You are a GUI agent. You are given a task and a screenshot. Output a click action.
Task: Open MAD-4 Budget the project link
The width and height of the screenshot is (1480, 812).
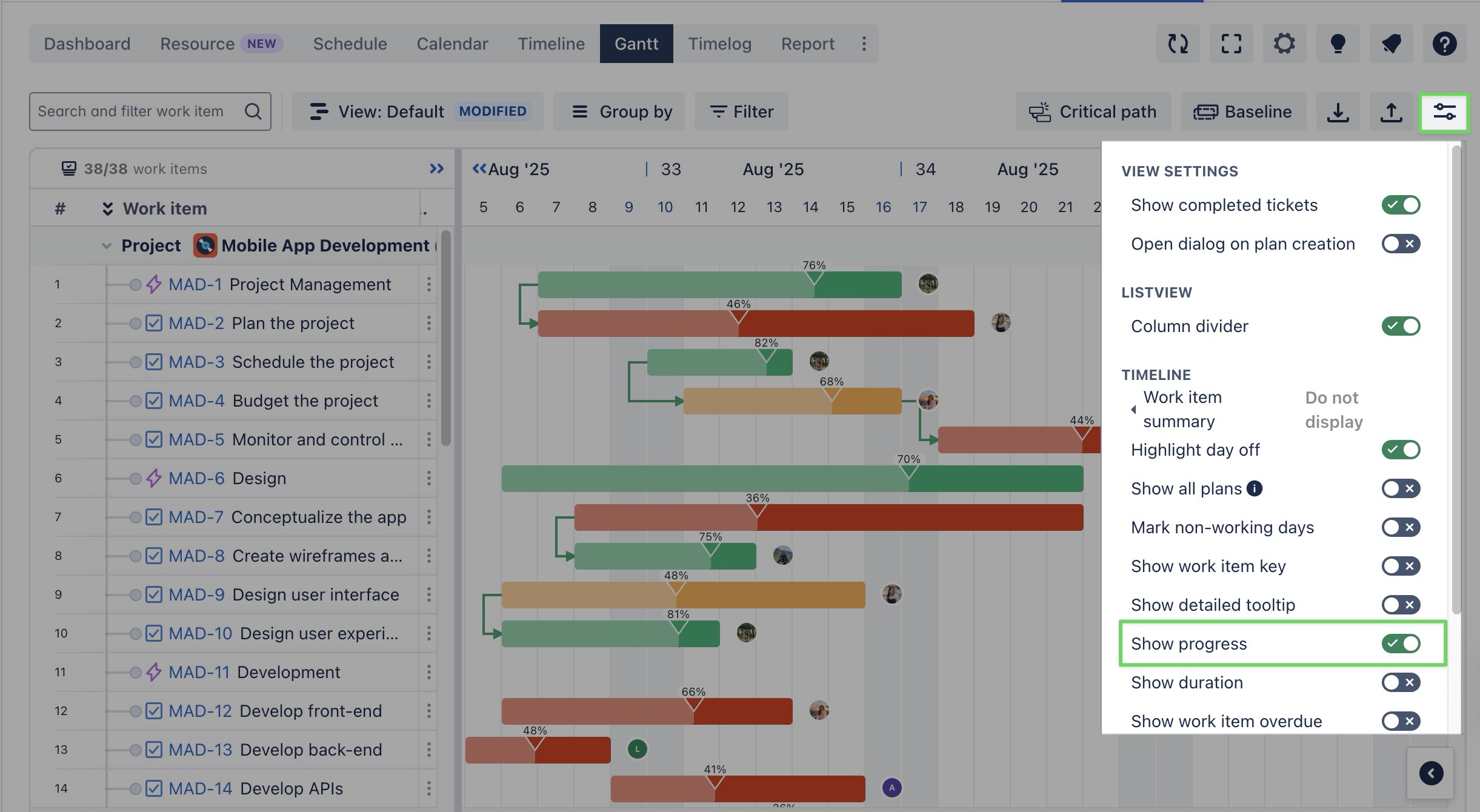tap(196, 401)
